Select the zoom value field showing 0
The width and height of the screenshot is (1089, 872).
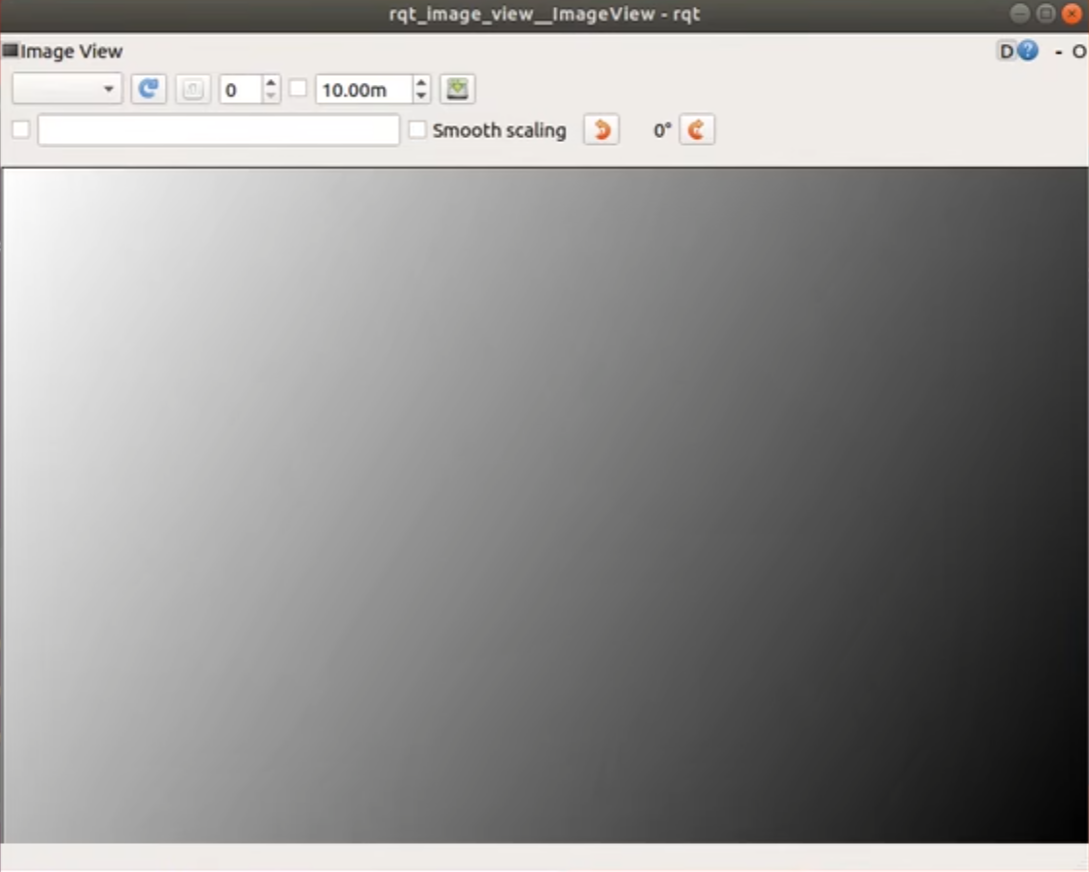click(240, 90)
